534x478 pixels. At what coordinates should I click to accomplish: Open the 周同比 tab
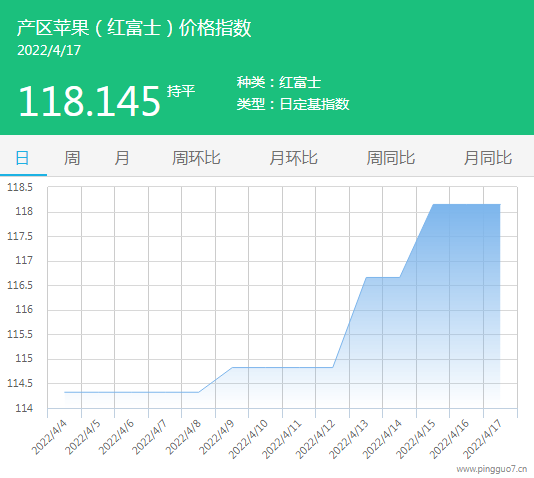click(391, 158)
